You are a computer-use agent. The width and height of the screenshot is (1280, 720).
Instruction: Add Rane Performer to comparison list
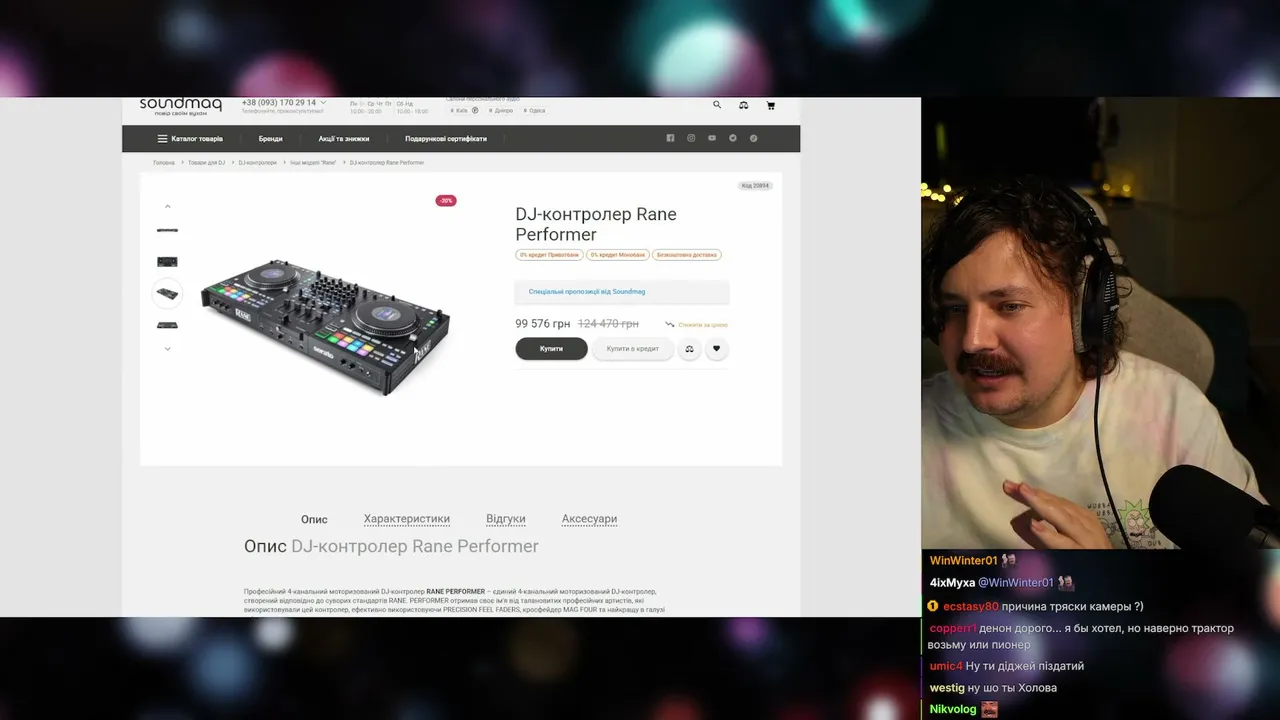point(689,349)
